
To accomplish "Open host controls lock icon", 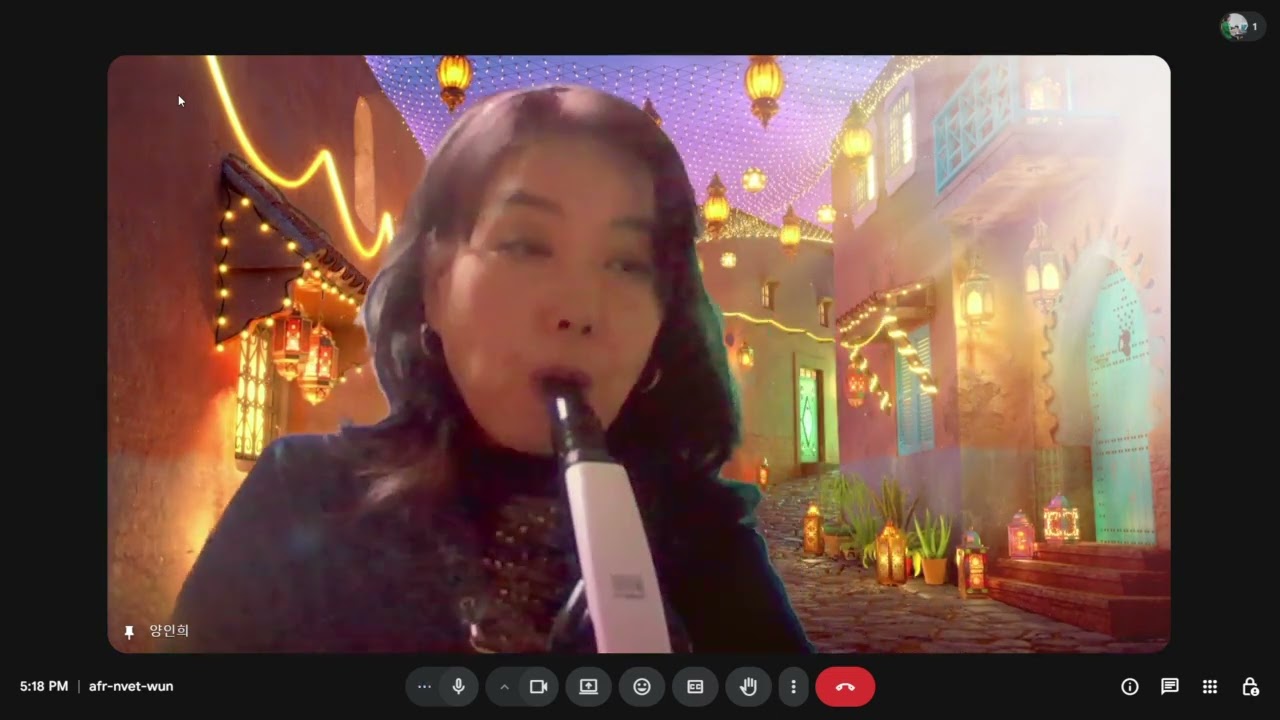I will point(1250,687).
